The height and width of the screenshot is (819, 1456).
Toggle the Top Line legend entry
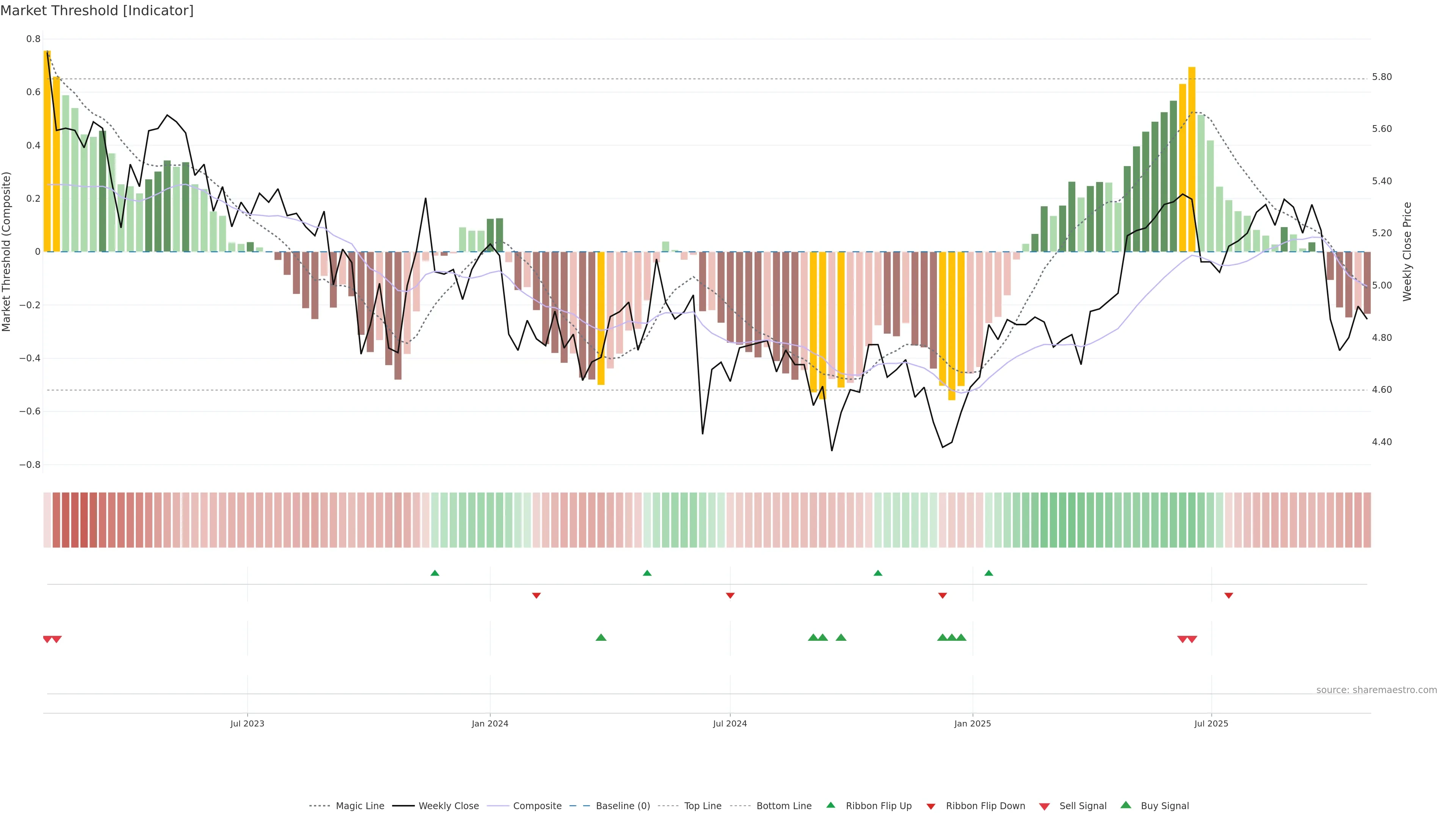tap(703, 806)
